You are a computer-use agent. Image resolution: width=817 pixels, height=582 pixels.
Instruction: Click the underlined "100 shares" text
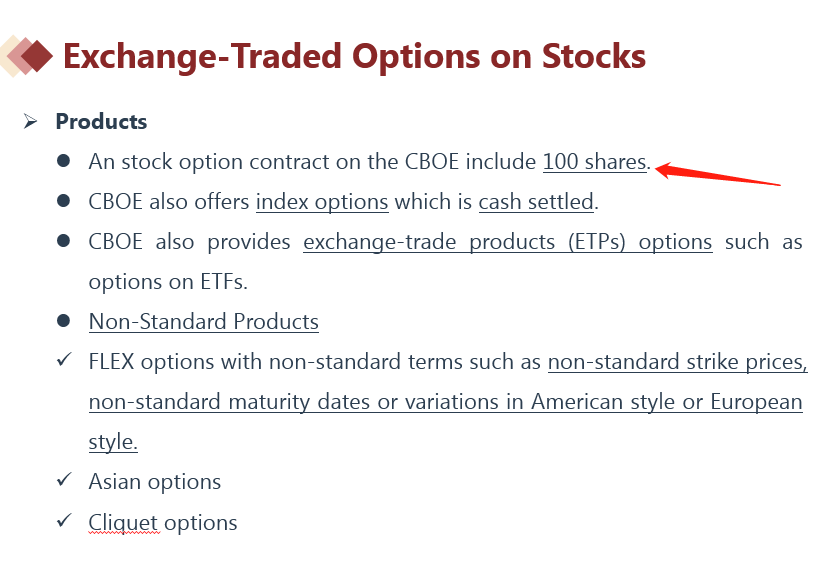594,161
